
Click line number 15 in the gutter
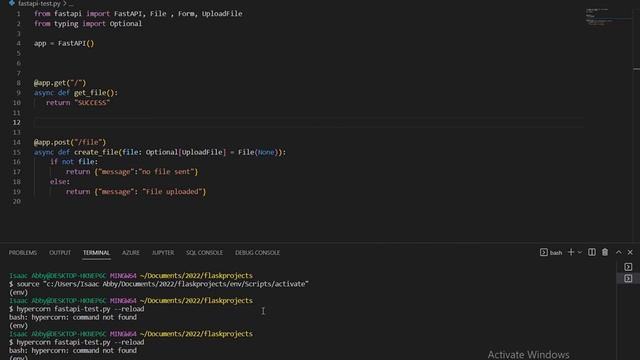[x=16, y=152]
